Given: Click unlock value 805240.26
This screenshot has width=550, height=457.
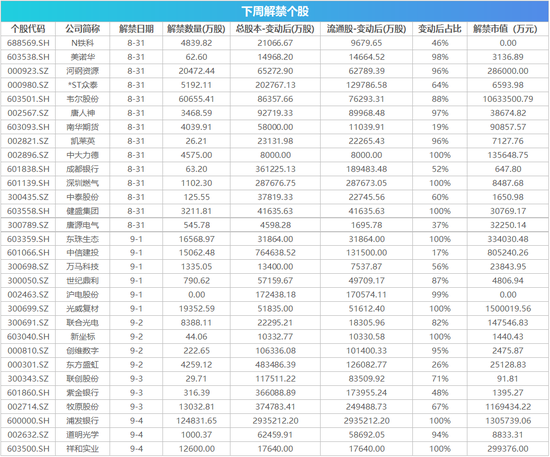Looking at the screenshot, I should tap(508, 253).
